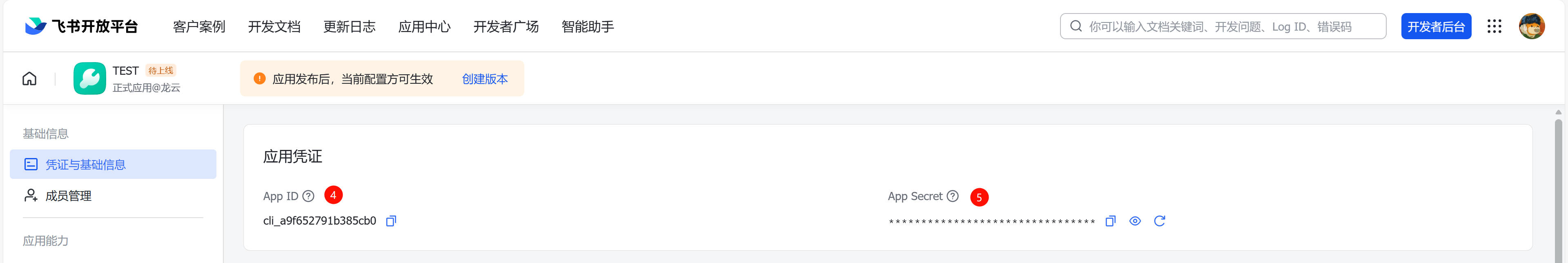The image size is (1568, 263).
Task: Copy the App ID value
Action: 392,221
